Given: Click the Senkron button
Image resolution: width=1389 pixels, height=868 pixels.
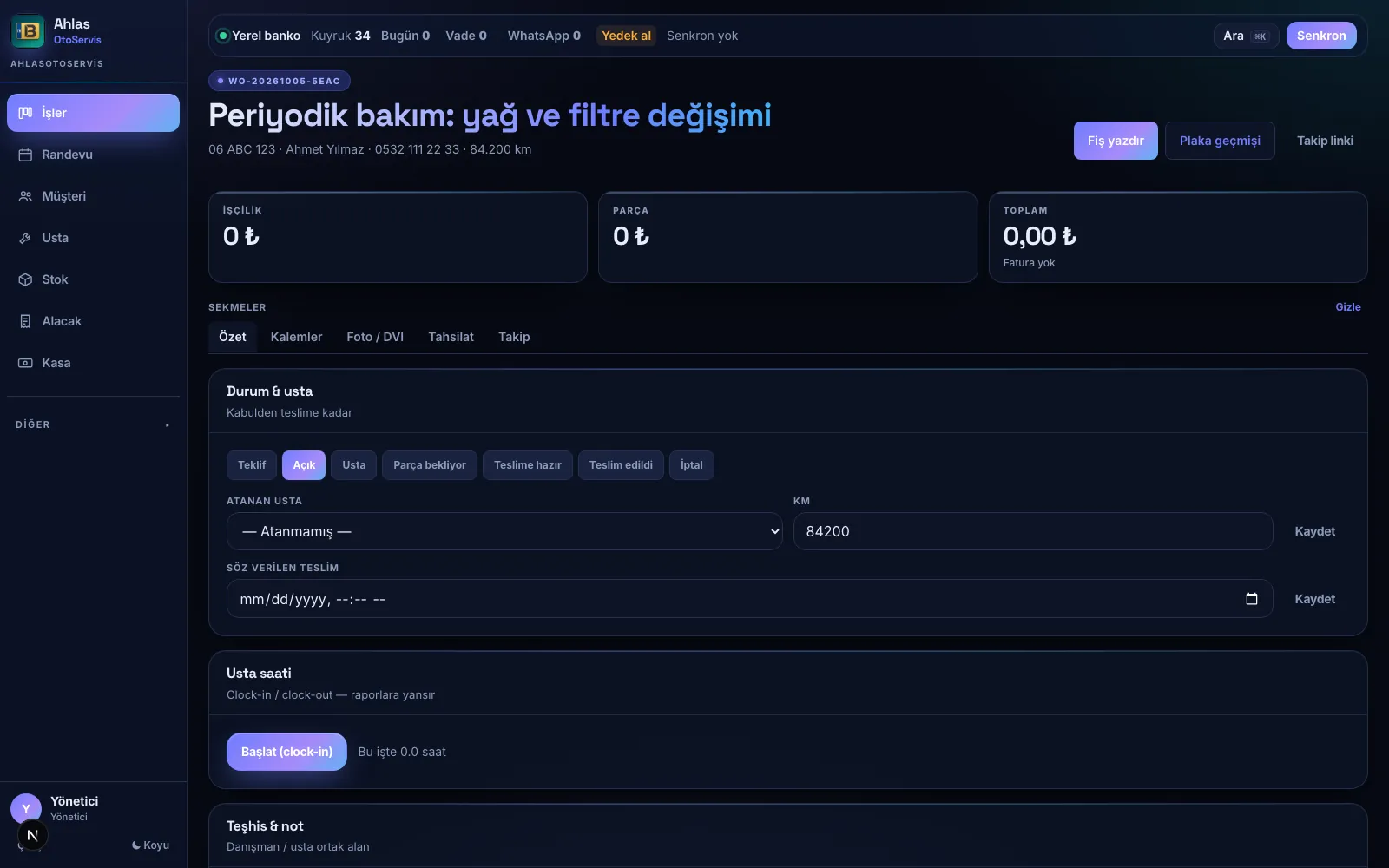Looking at the screenshot, I should [1321, 36].
